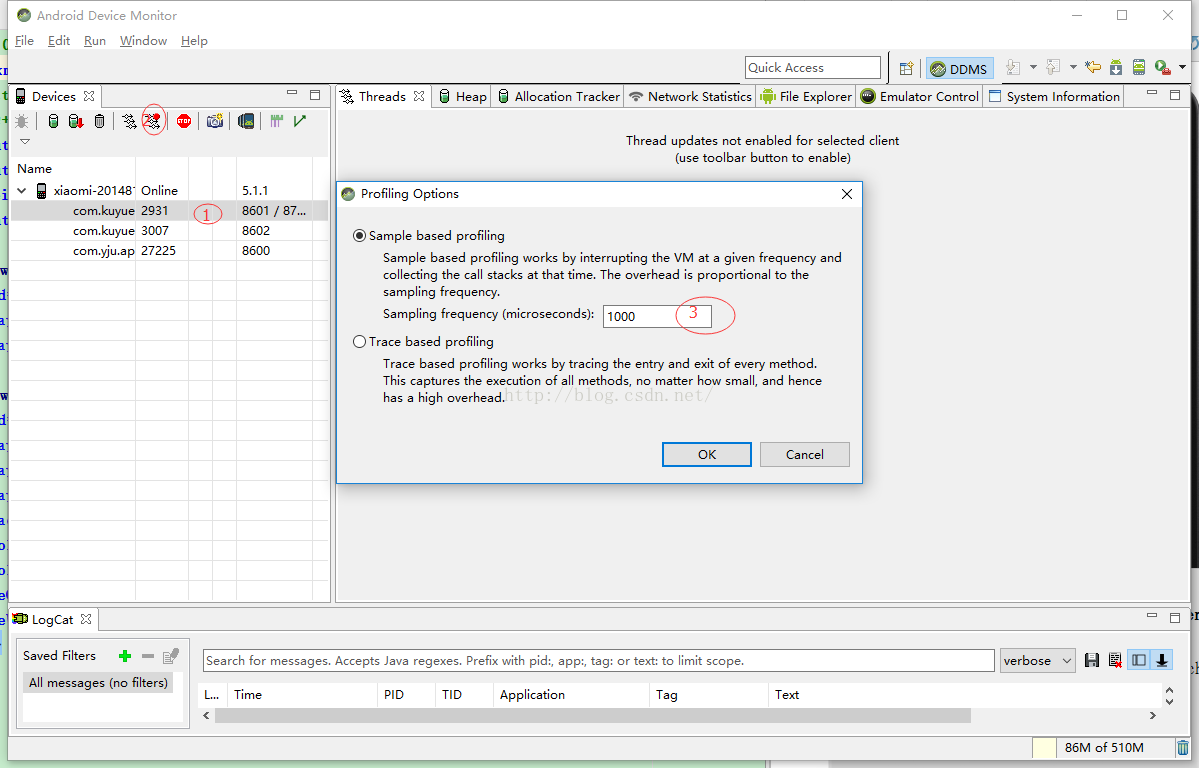The width and height of the screenshot is (1199, 768).
Task: Save the LogCat log with the floppy icon
Action: point(1092,660)
